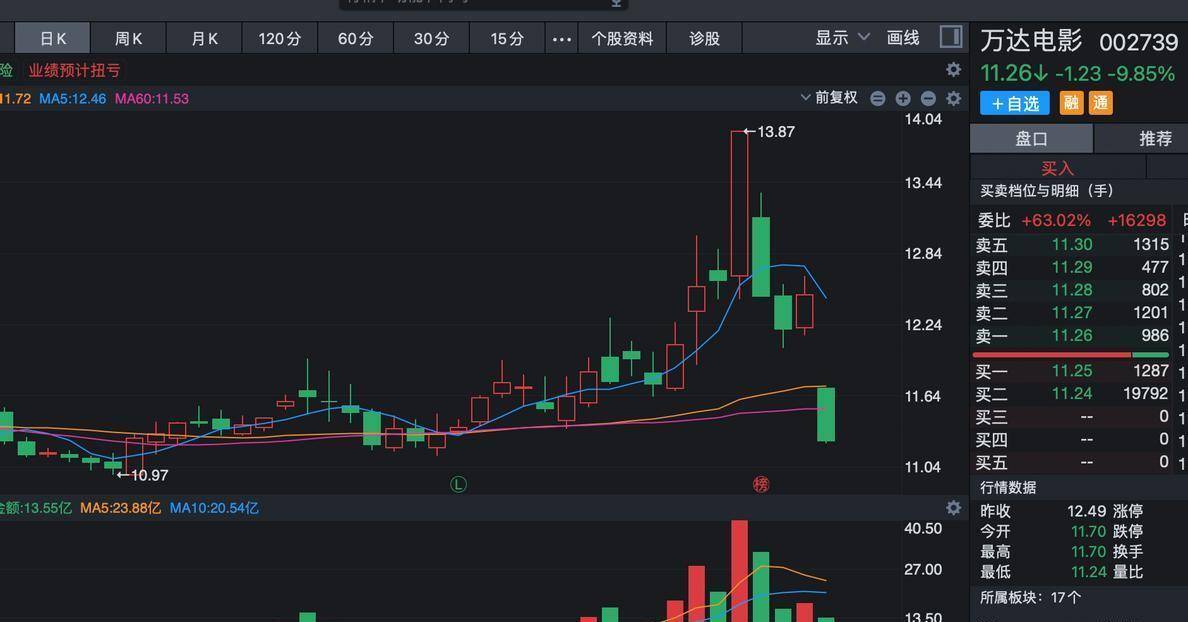Click the 榜 ranking badge on the chart
Viewport: 1188px width, 622px height.
(760, 483)
